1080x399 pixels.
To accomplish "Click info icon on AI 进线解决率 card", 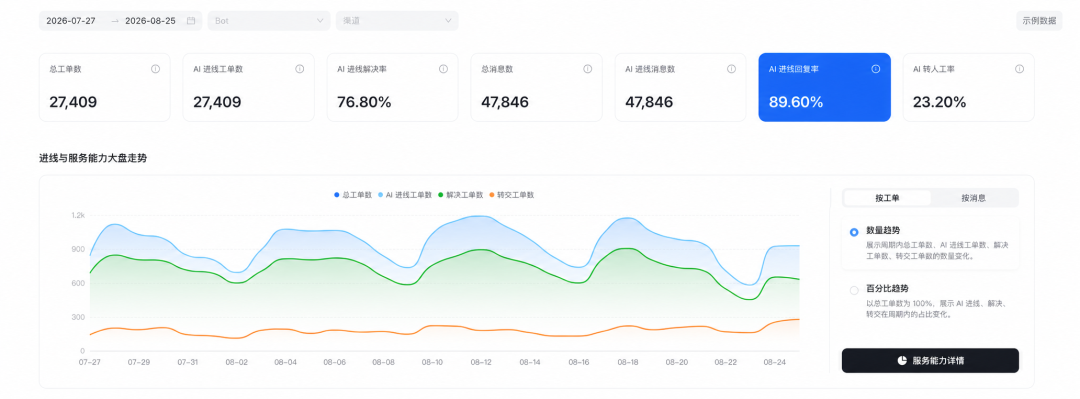I will tap(444, 69).
